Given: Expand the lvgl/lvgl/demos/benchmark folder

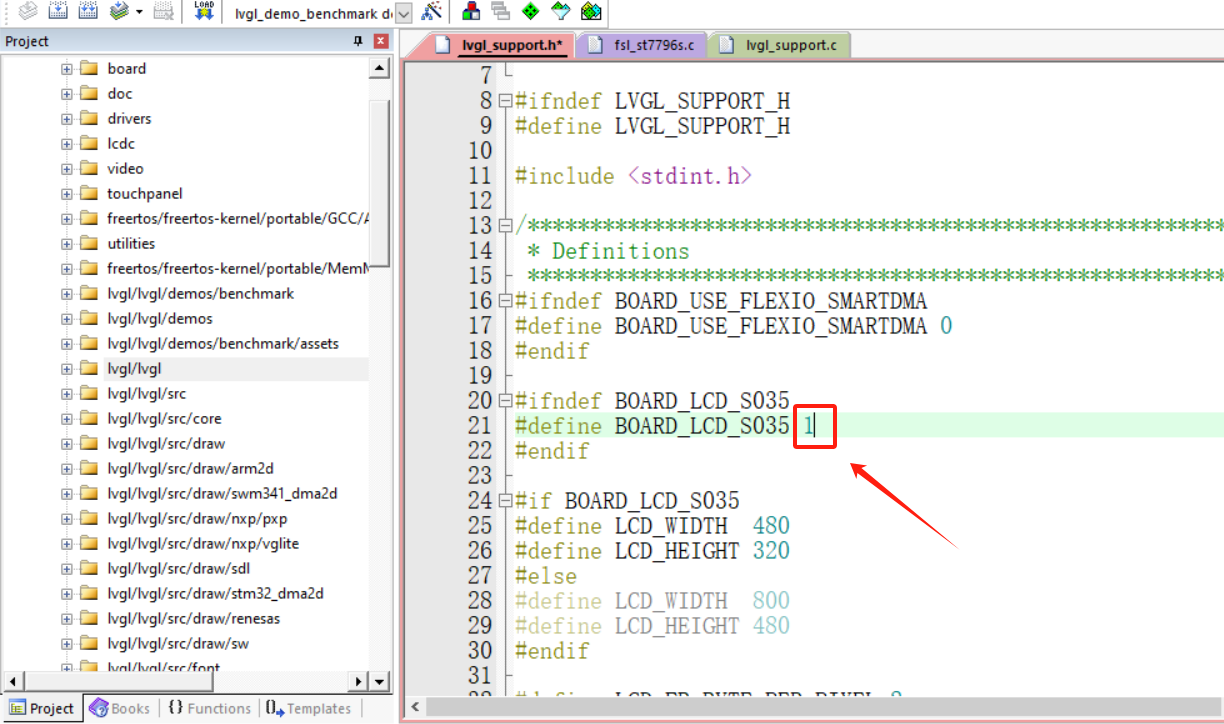Looking at the screenshot, I should pyautogui.click(x=66, y=294).
